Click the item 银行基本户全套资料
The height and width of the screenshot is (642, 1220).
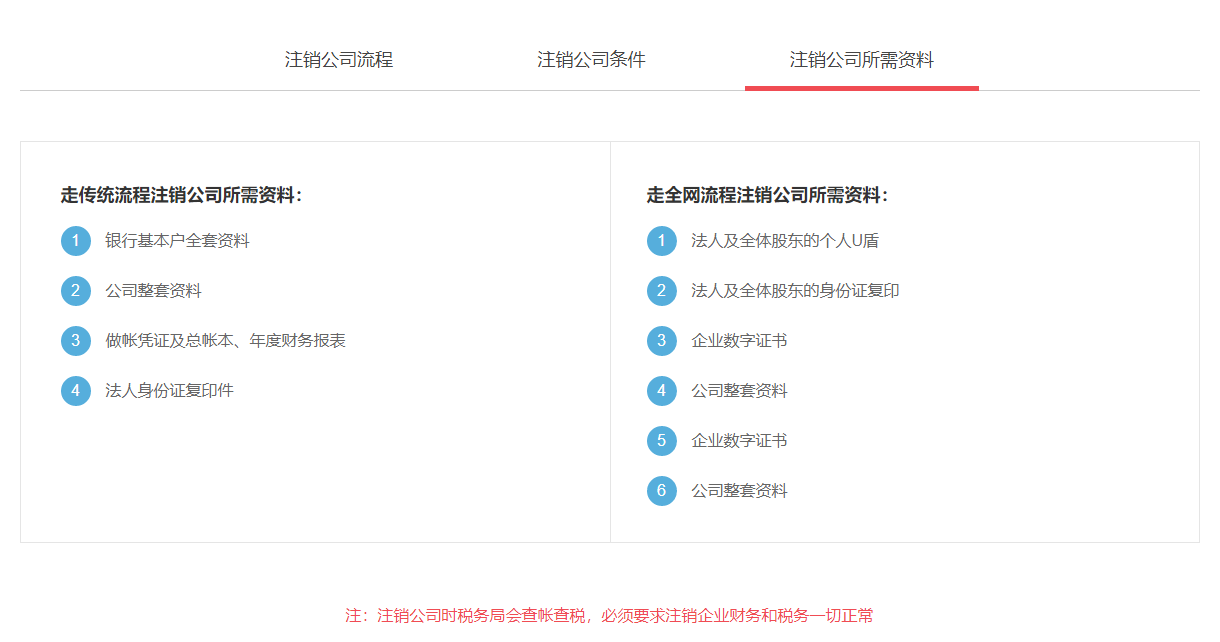[180, 240]
